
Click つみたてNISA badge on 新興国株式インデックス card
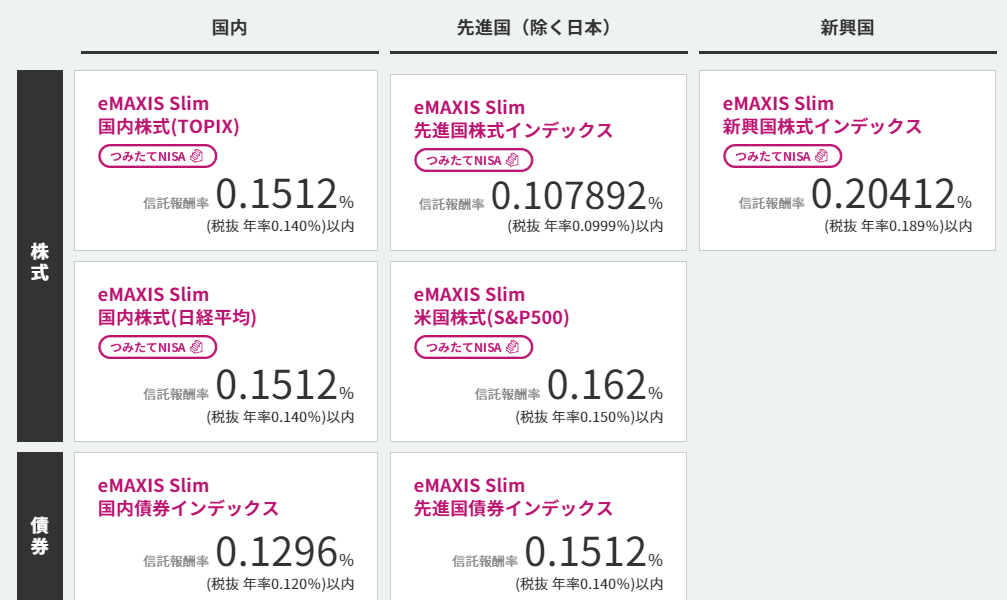click(782, 156)
